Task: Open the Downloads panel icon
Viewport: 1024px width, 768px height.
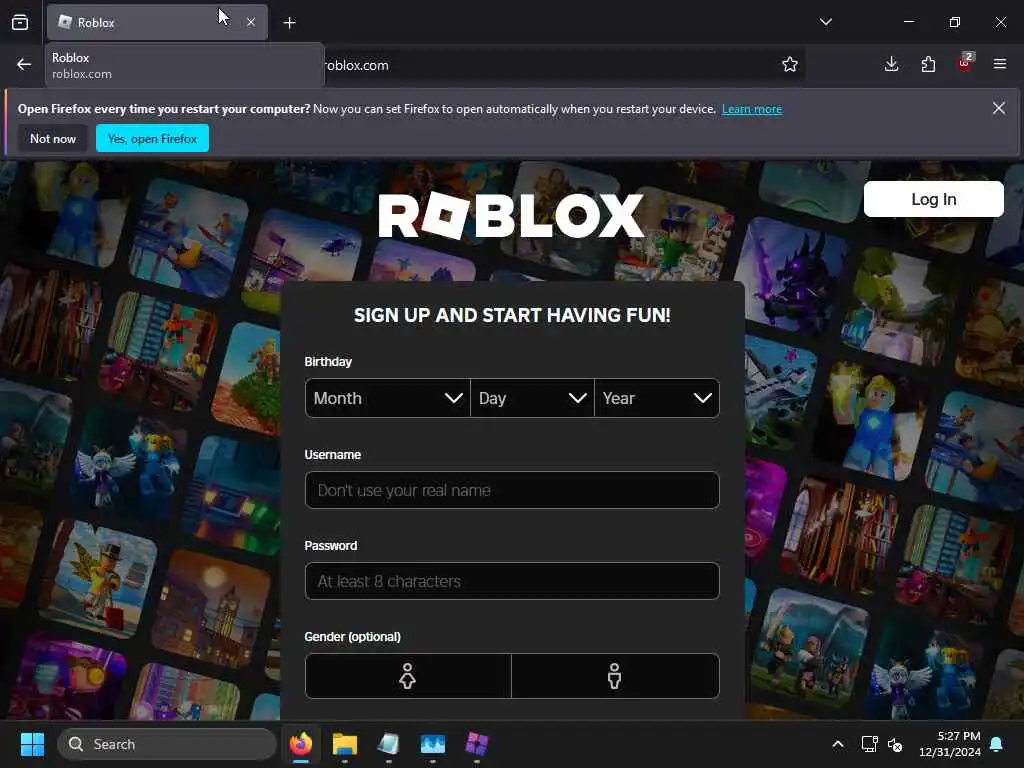Action: 891,64
